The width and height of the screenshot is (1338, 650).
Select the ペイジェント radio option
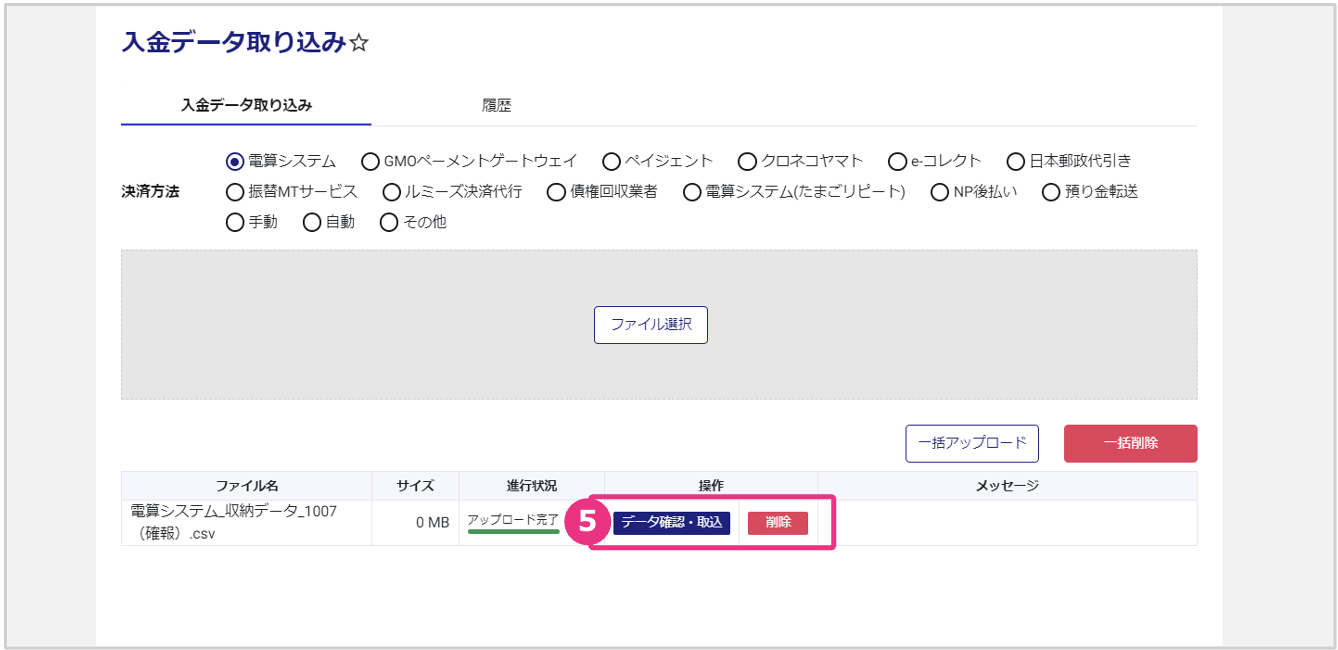point(612,161)
